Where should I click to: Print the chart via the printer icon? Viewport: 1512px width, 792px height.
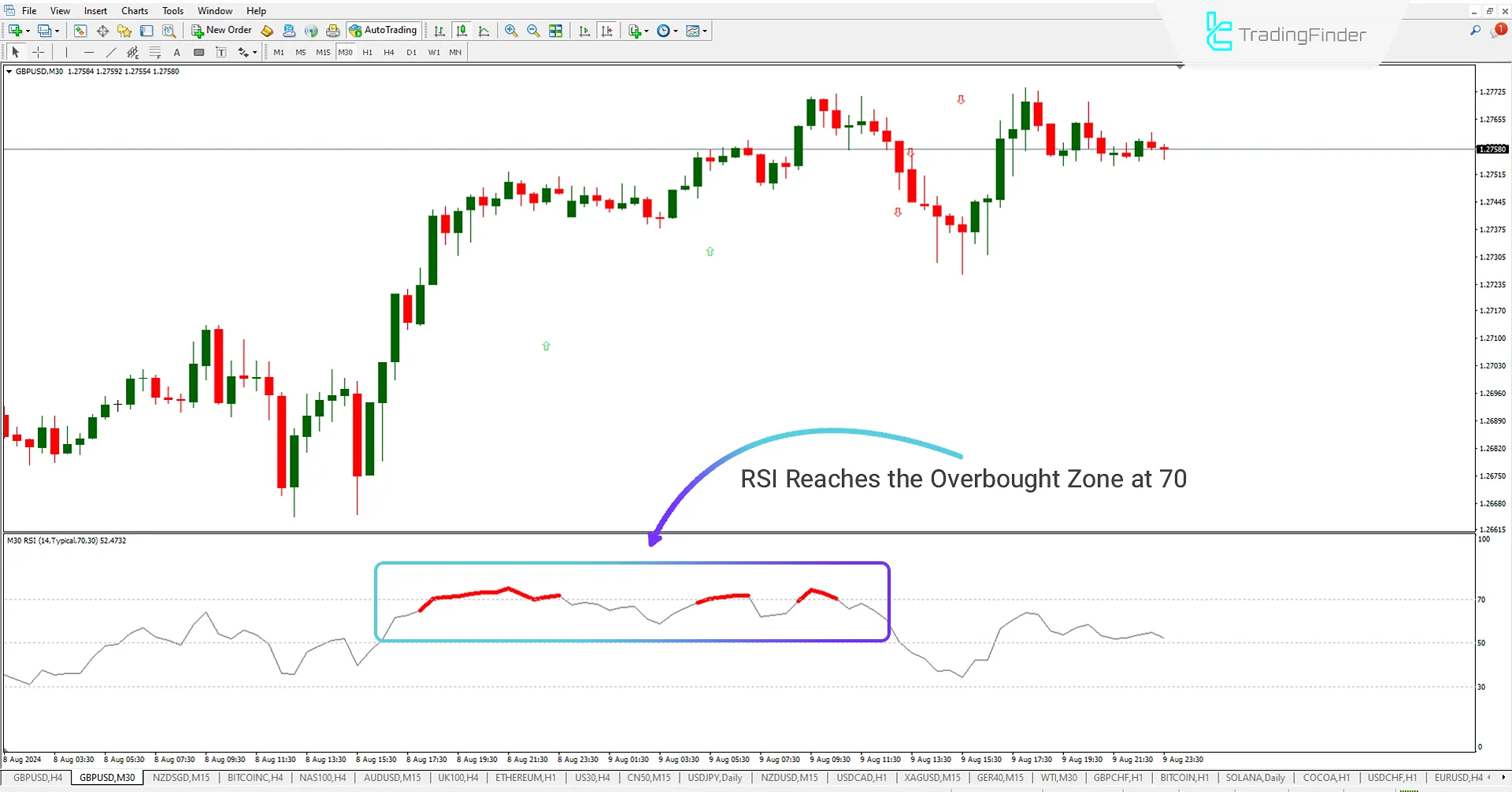[332, 31]
